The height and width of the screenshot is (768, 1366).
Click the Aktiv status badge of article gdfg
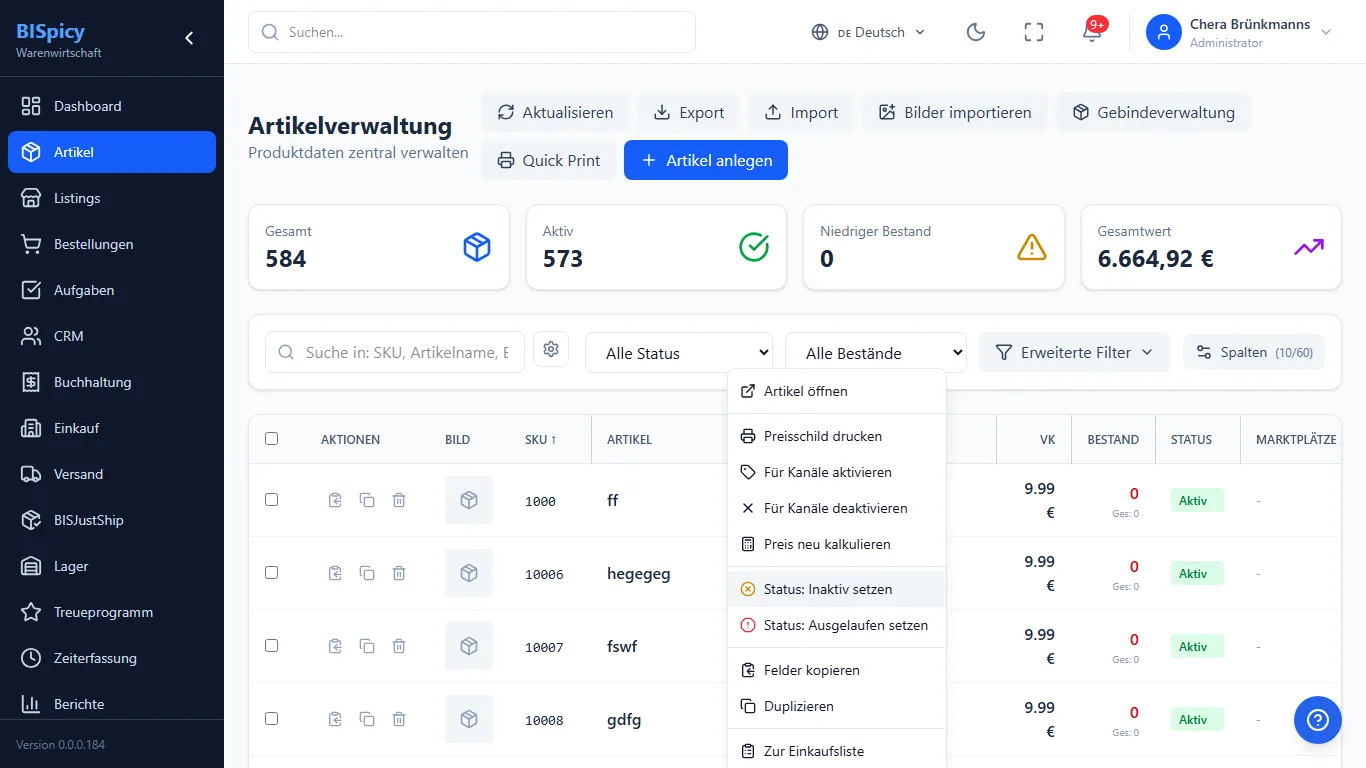coord(1197,719)
